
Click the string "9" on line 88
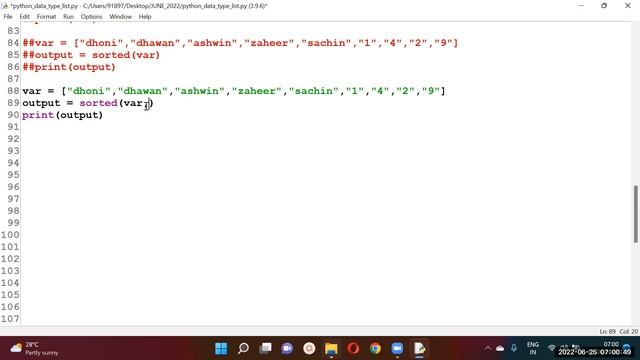click(x=431, y=91)
